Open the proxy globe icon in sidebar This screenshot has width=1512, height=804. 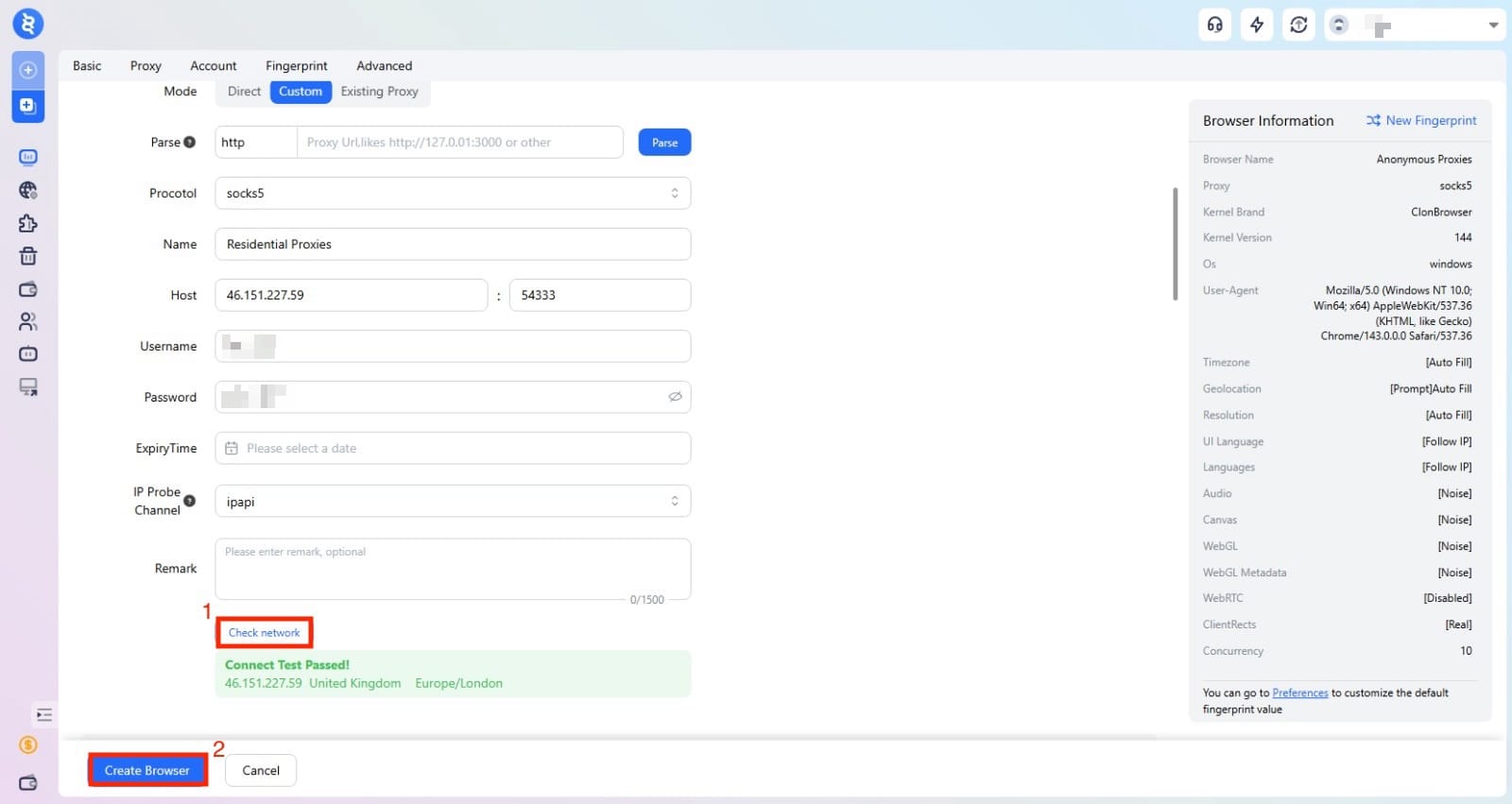(x=27, y=190)
